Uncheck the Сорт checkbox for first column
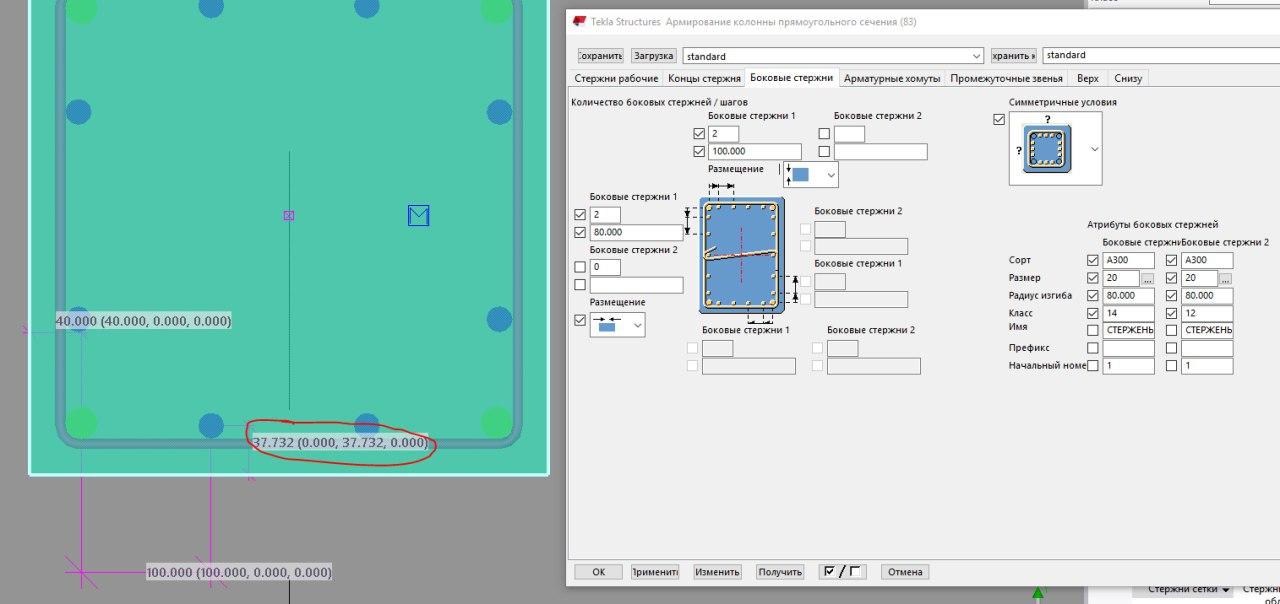 (x=1092, y=261)
